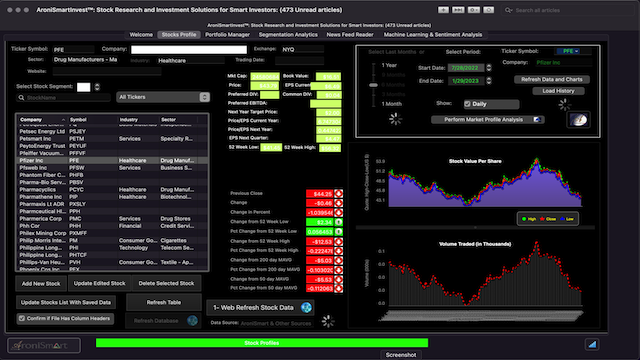Click globe icon on Web Refresh Stock Data

[306, 307]
